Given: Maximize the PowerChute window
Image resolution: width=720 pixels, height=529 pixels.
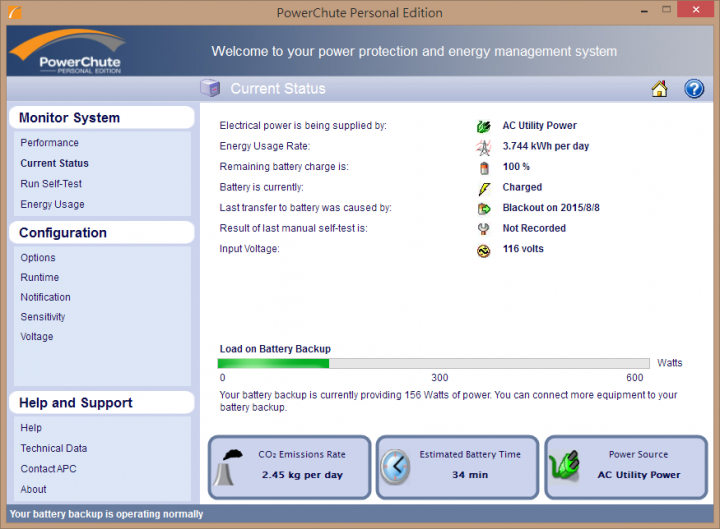Looking at the screenshot, I should pyautogui.click(x=666, y=10).
